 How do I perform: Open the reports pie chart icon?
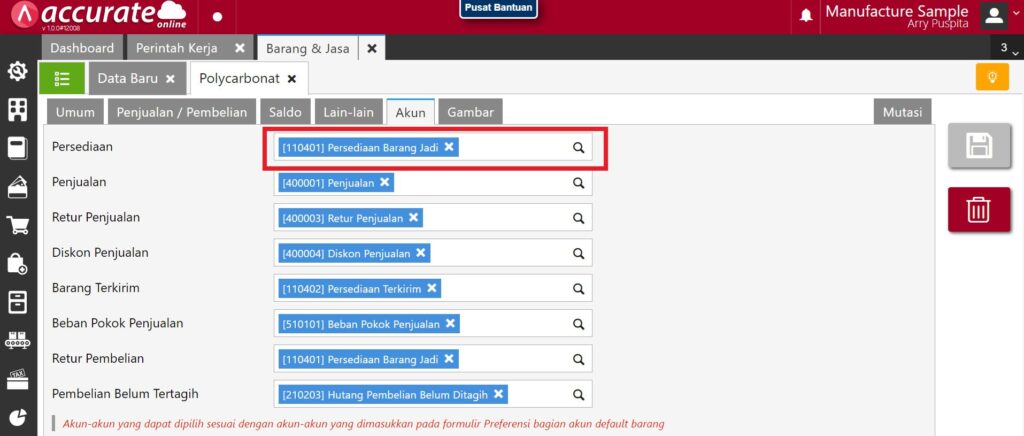18,417
